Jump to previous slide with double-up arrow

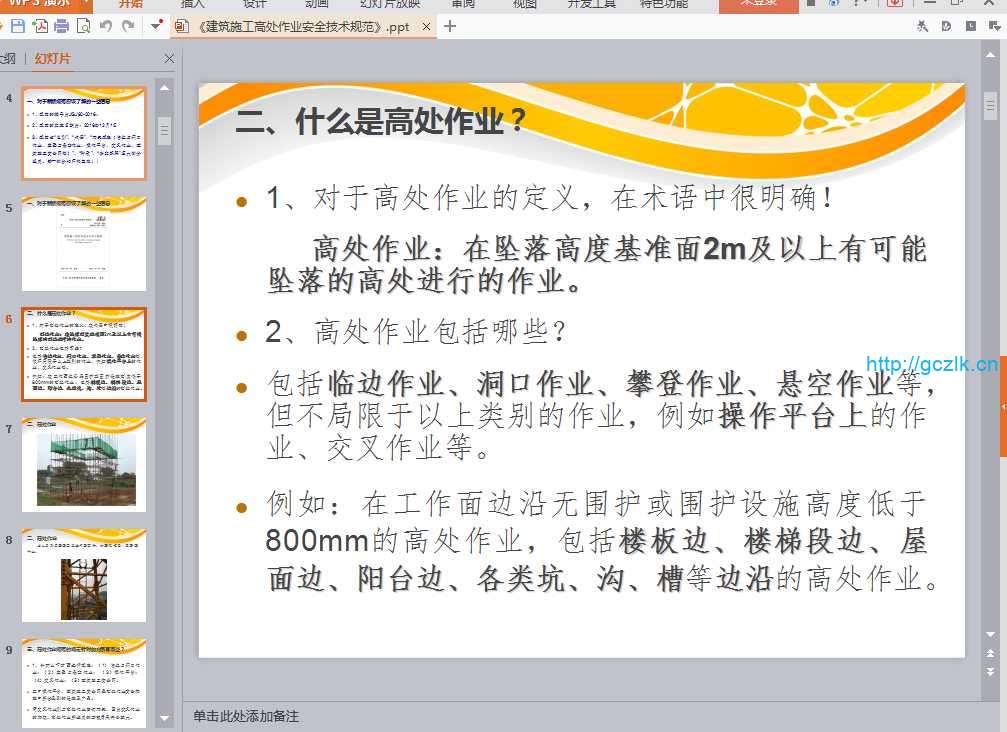click(990, 653)
